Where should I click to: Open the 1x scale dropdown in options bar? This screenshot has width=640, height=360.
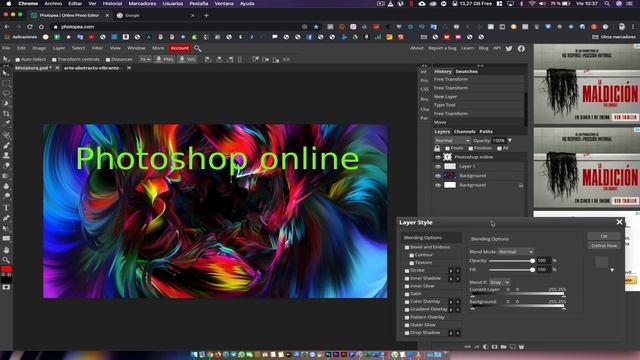coord(145,60)
